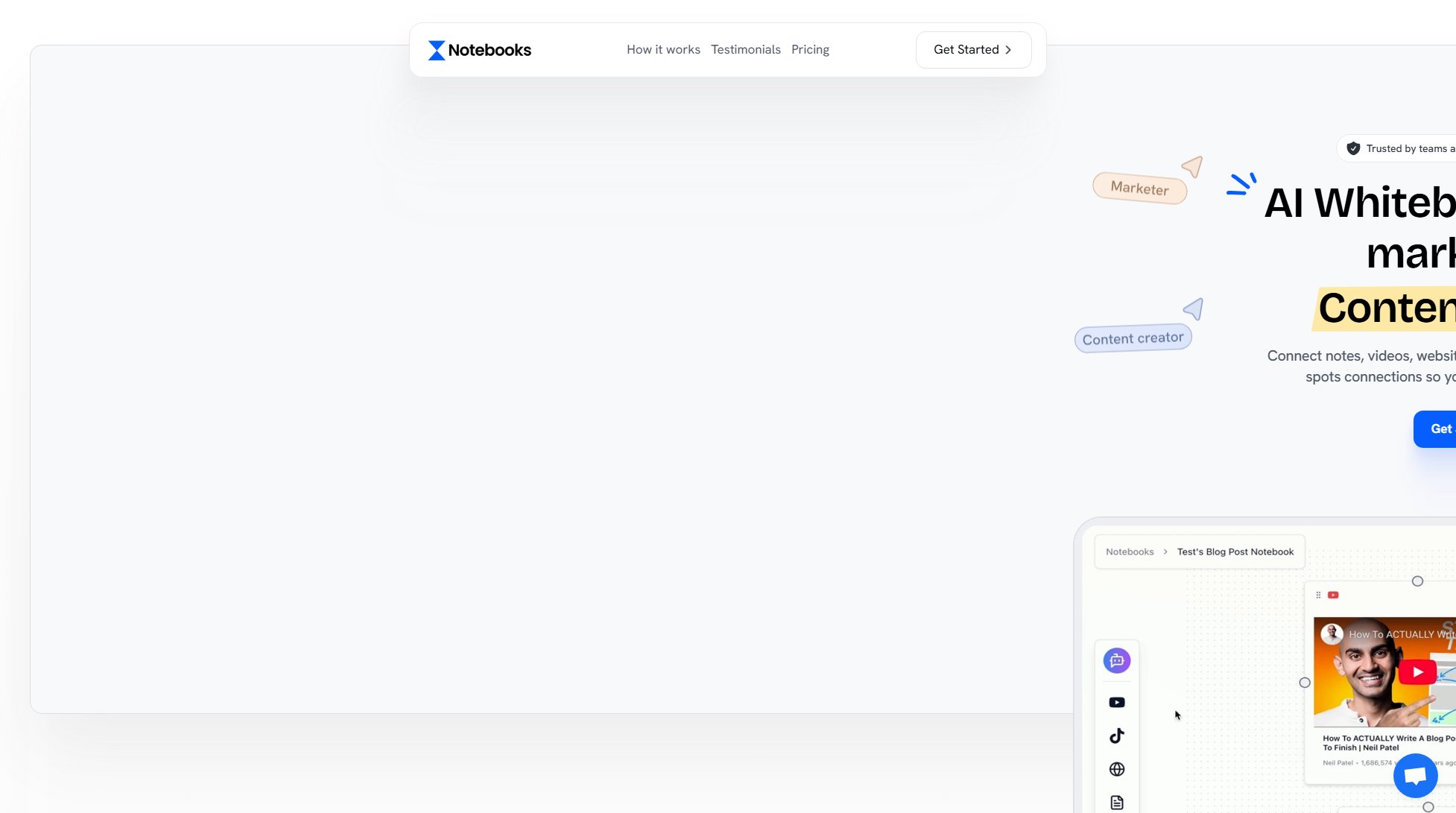Open the AI chatbot tool in the sidebar
1456x813 pixels.
coord(1116,660)
